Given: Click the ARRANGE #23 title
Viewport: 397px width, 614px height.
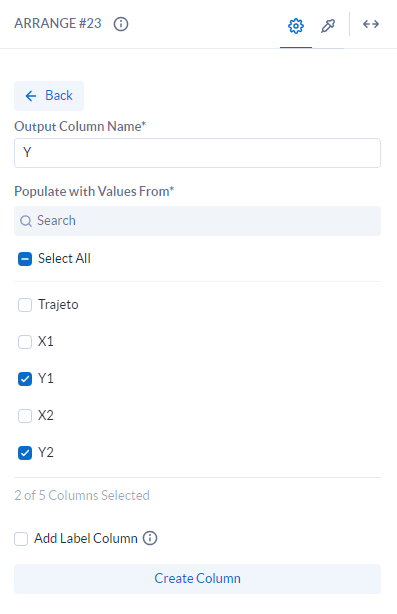Looking at the screenshot, I should click(58, 23).
